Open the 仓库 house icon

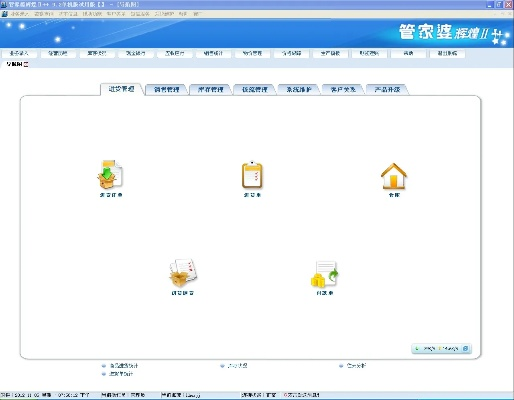(x=394, y=176)
